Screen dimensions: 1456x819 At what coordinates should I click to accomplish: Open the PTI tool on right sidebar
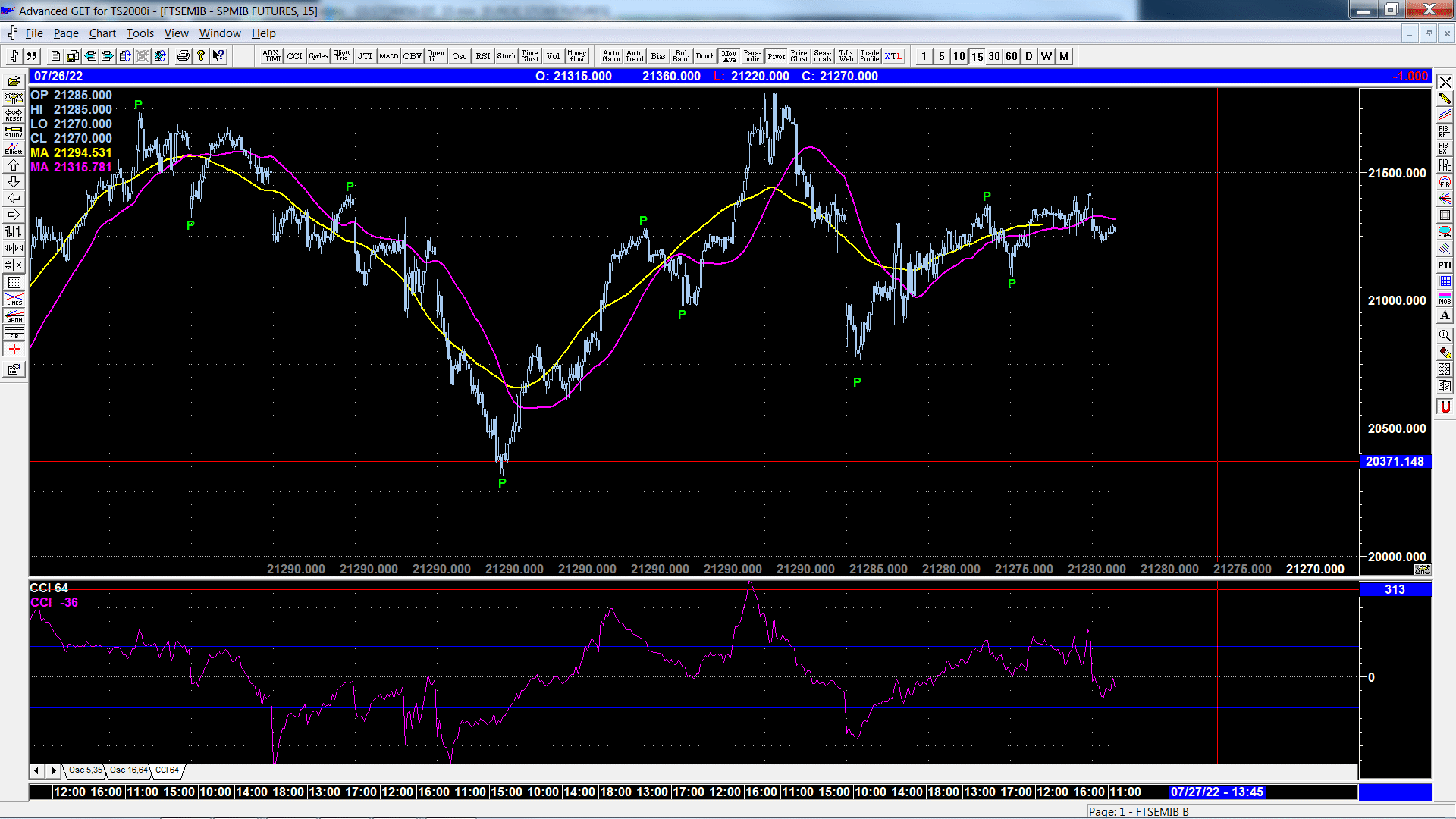(1445, 265)
